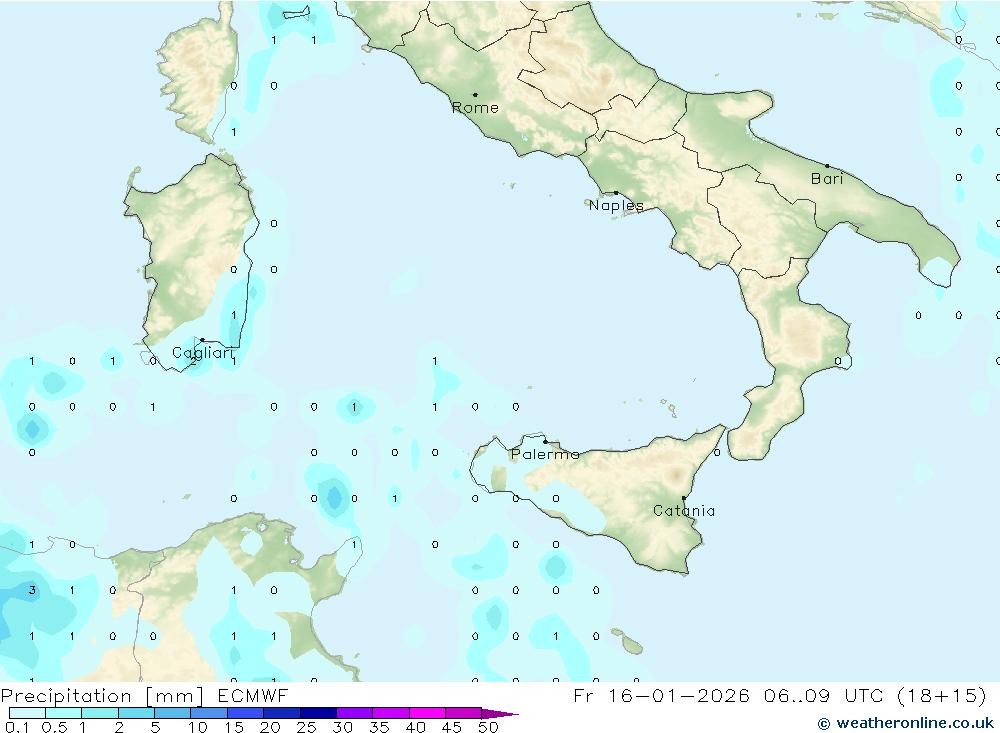Click the precipitation value 3 over Algeria
Viewport: 1000px width, 733px height.
click(32, 590)
